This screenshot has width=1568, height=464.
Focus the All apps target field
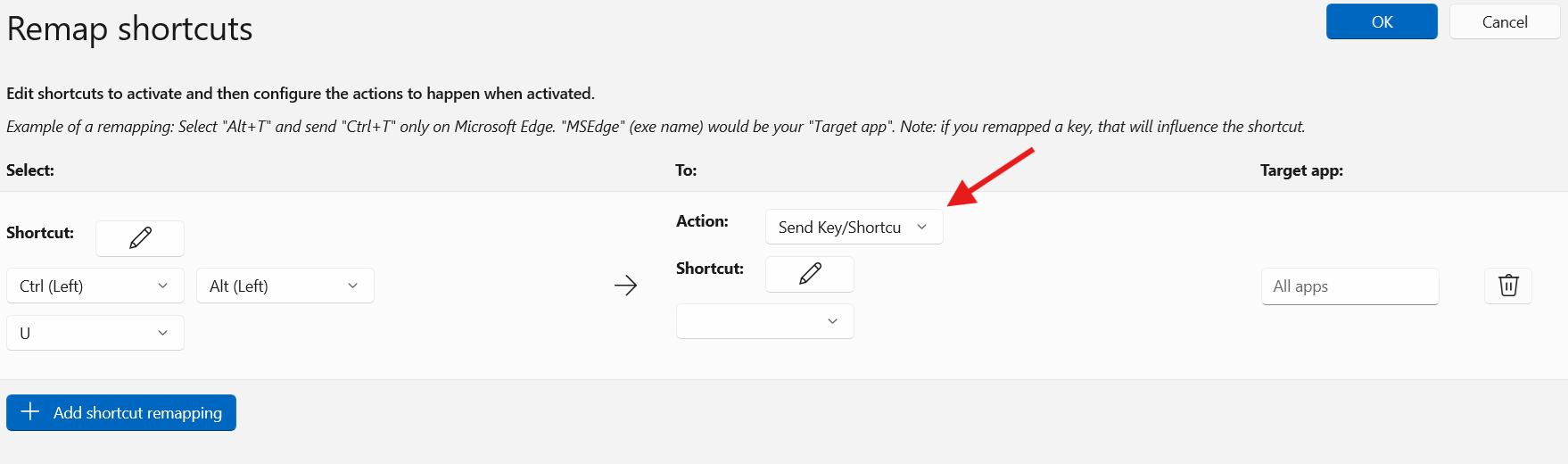point(1349,286)
